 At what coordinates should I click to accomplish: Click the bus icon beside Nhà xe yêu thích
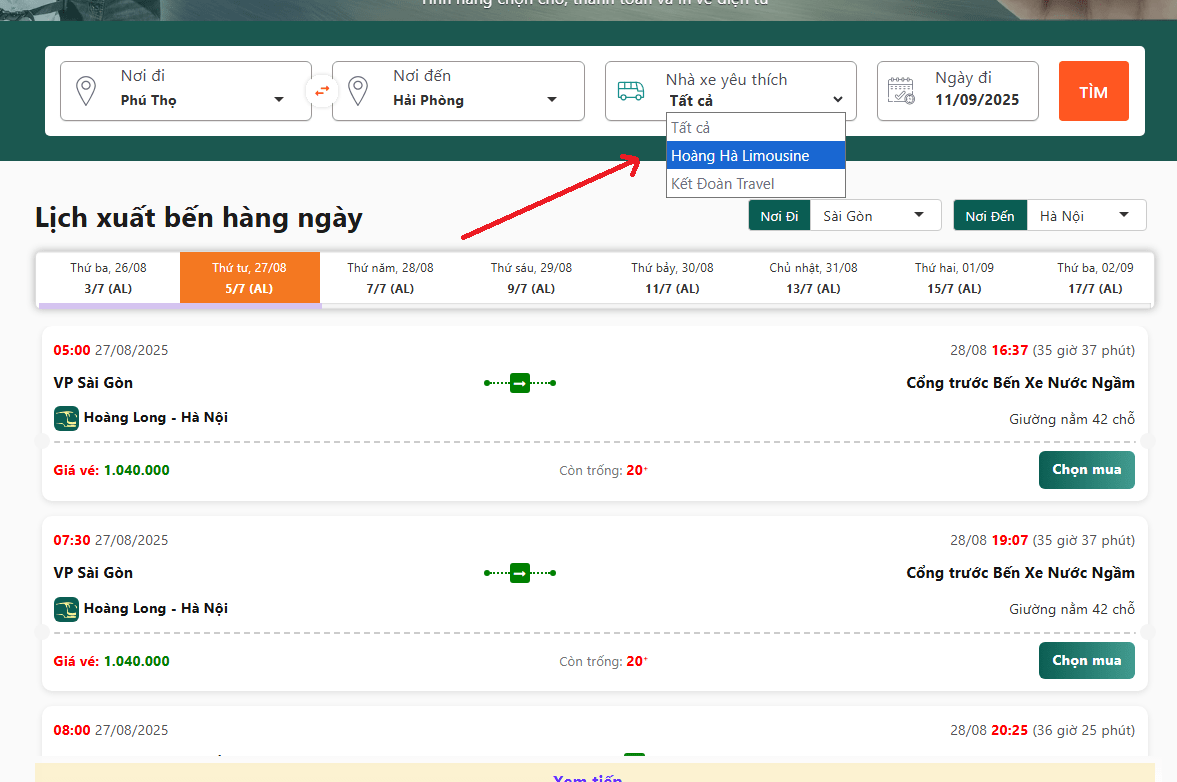point(631,91)
